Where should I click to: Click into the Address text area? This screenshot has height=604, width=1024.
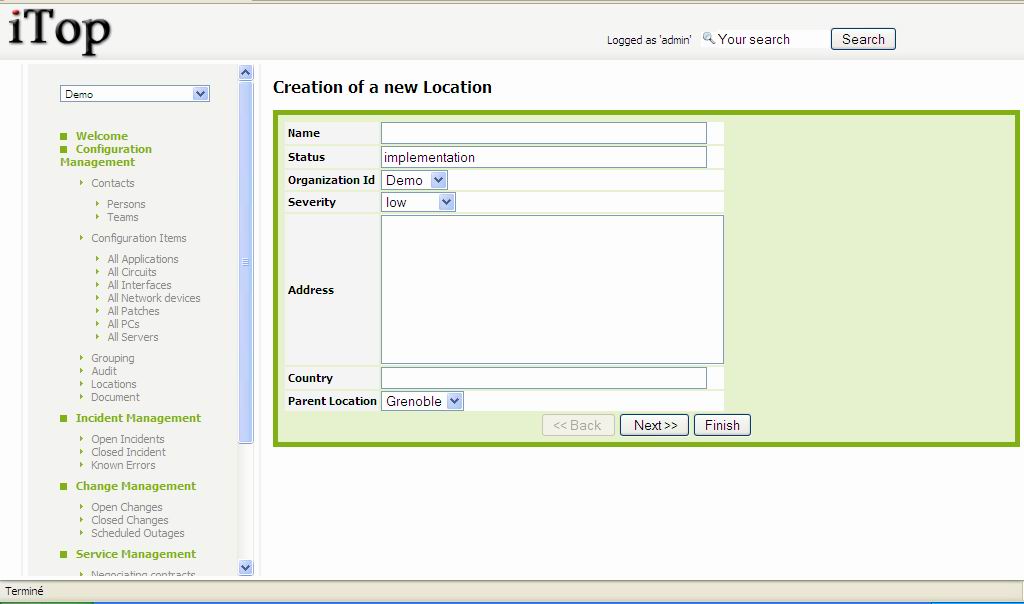pos(552,289)
